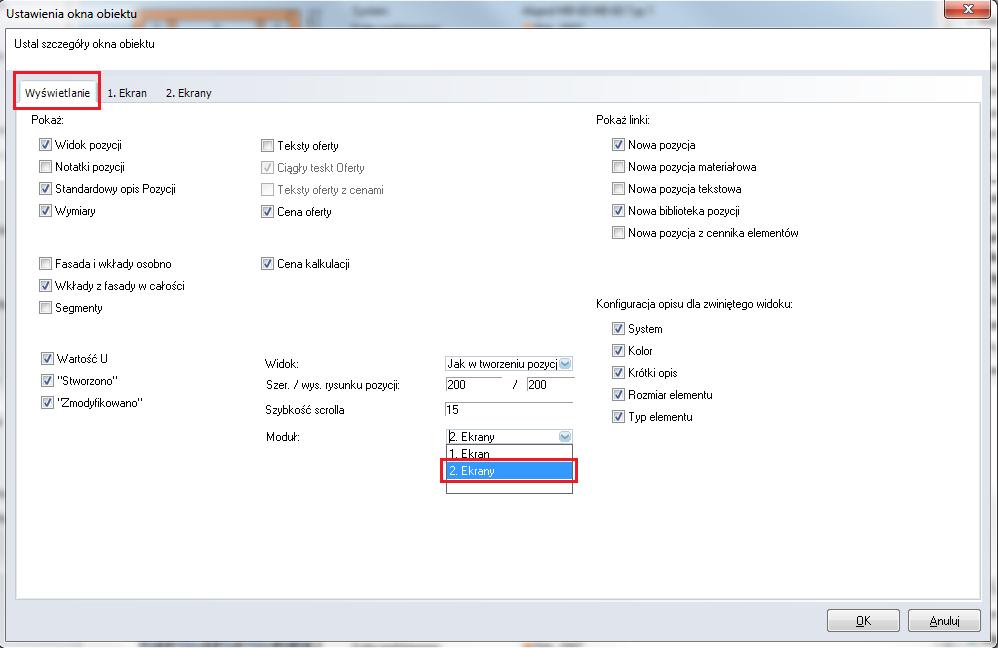Click the drawing height field 200
998x648 pixels.
click(x=551, y=384)
